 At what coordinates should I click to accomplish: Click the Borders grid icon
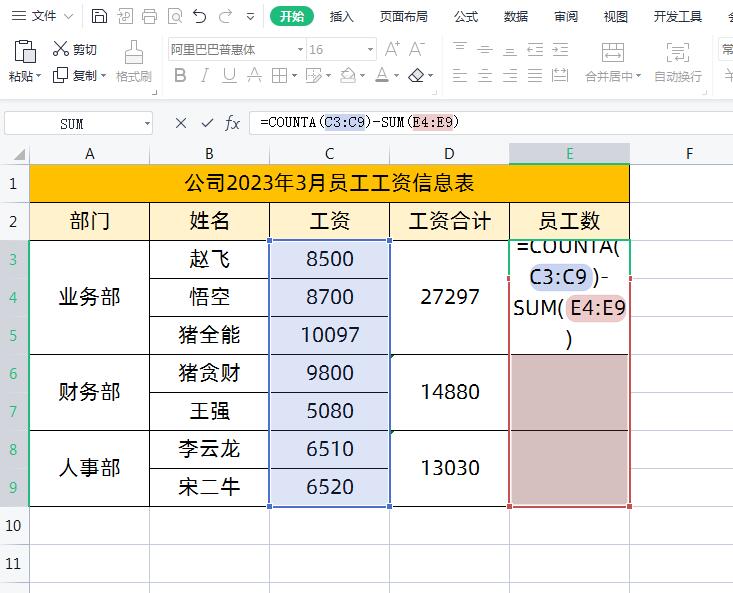tap(279, 75)
